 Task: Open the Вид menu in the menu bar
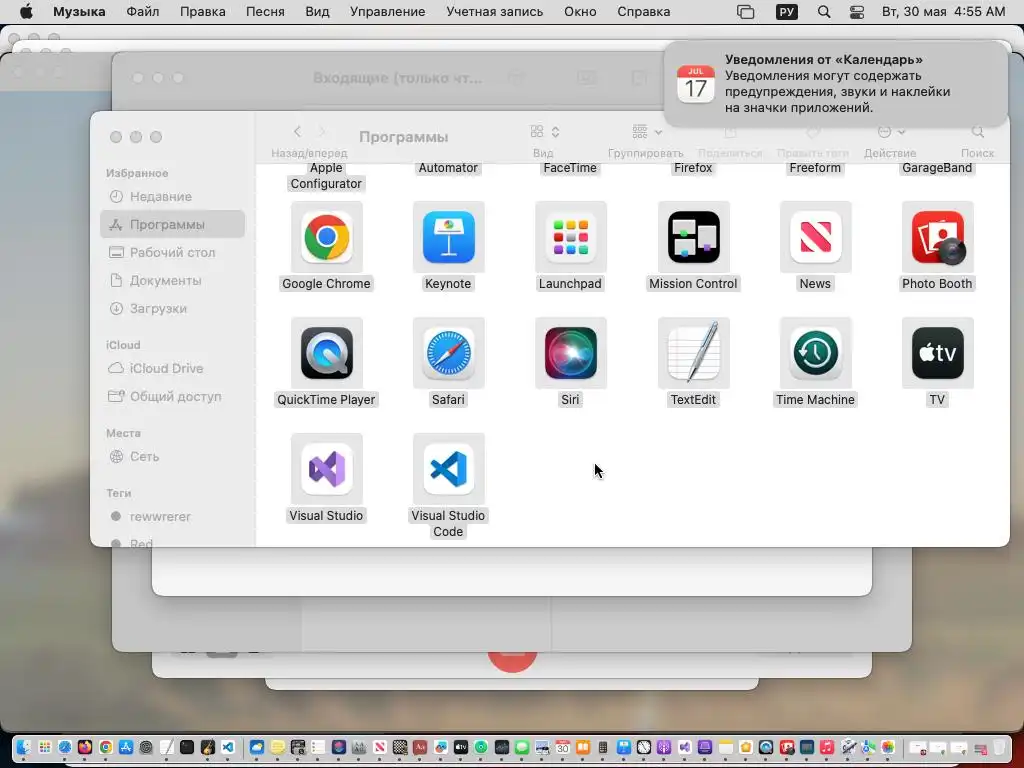pos(317,12)
